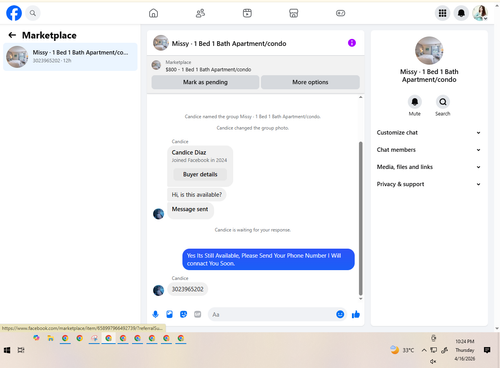Click phone number message 3023965202
The image size is (500, 368).
coord(187,289)
